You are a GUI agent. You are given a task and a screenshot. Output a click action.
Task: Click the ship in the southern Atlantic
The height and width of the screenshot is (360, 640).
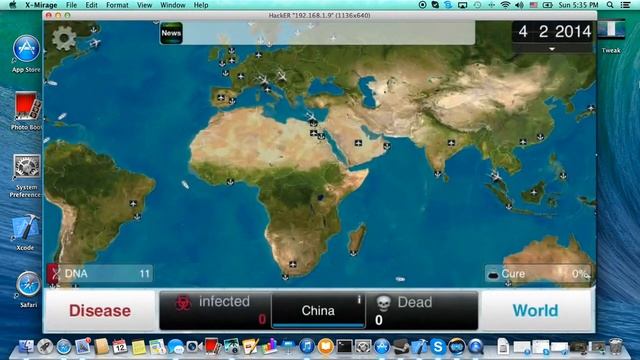(400, 279)
